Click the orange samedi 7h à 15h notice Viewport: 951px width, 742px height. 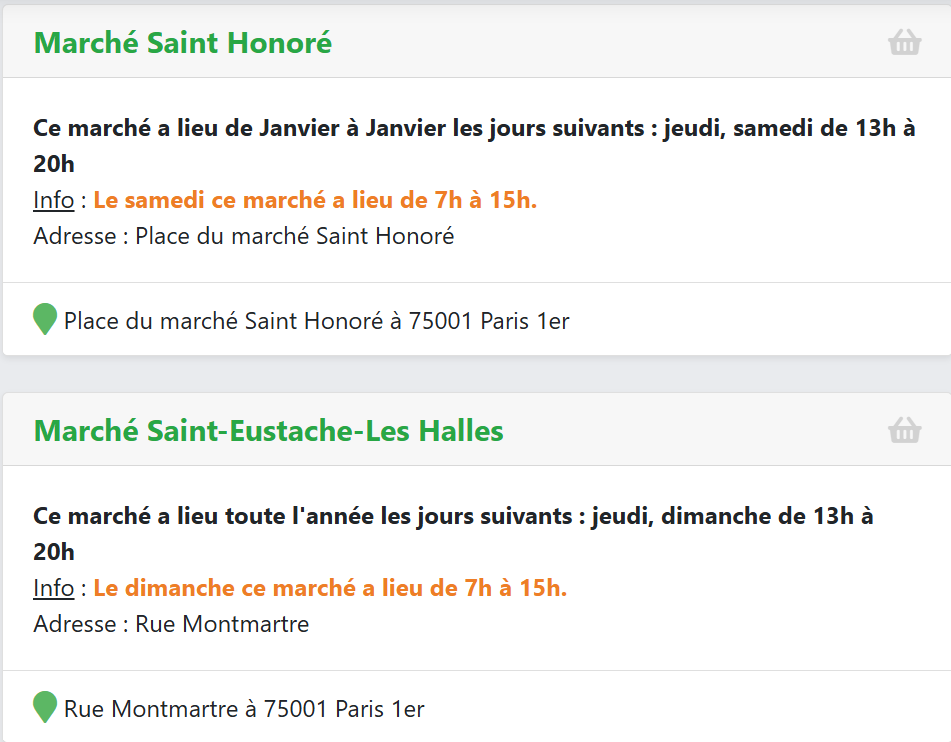[315, 200]
